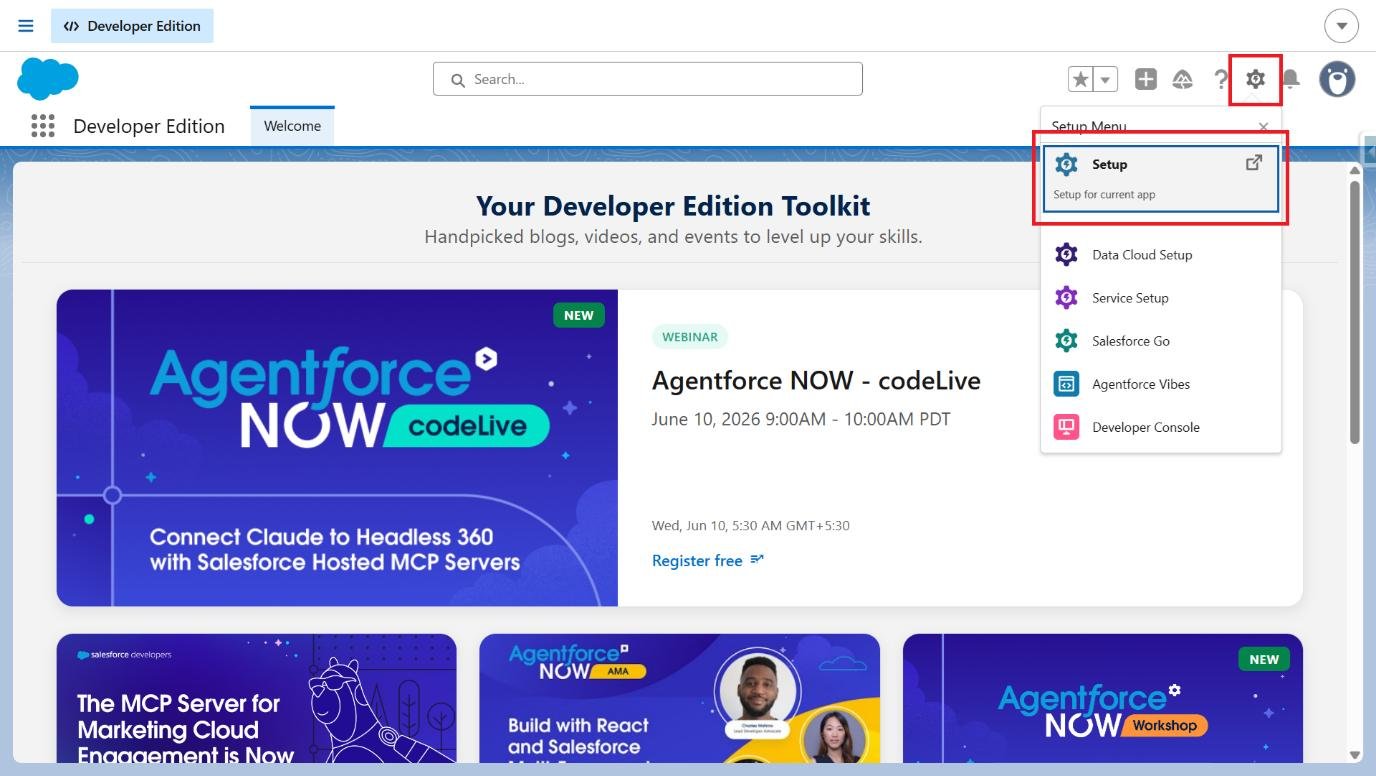
Task: Click the green Salesforce Go gear icon
Action: click(1066, 340)
